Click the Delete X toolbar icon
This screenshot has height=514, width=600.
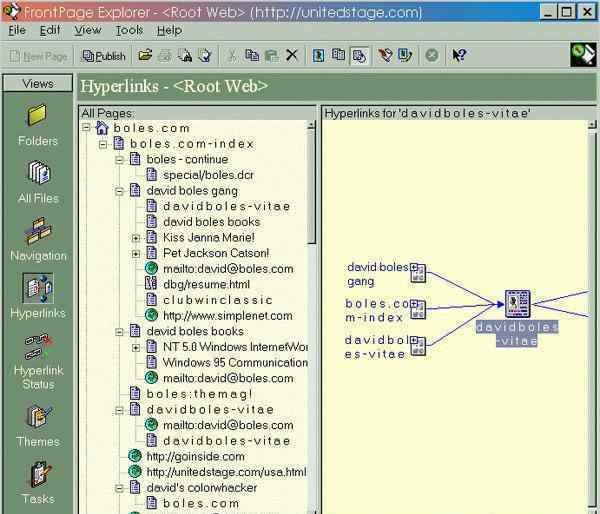(292, 56)
